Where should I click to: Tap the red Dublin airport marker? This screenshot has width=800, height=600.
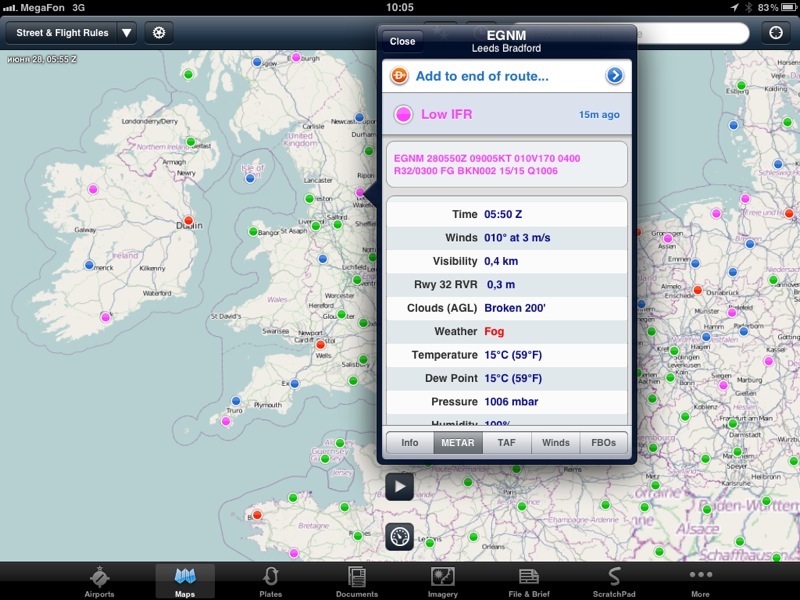pyautogui.click(x=188, y=221)
